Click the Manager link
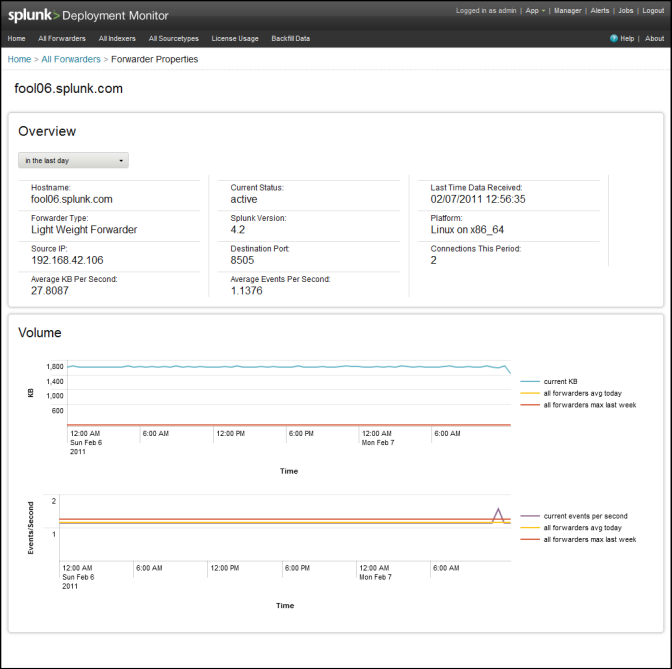This screenshot has width=672, height=669. click(x=567, y=11)
